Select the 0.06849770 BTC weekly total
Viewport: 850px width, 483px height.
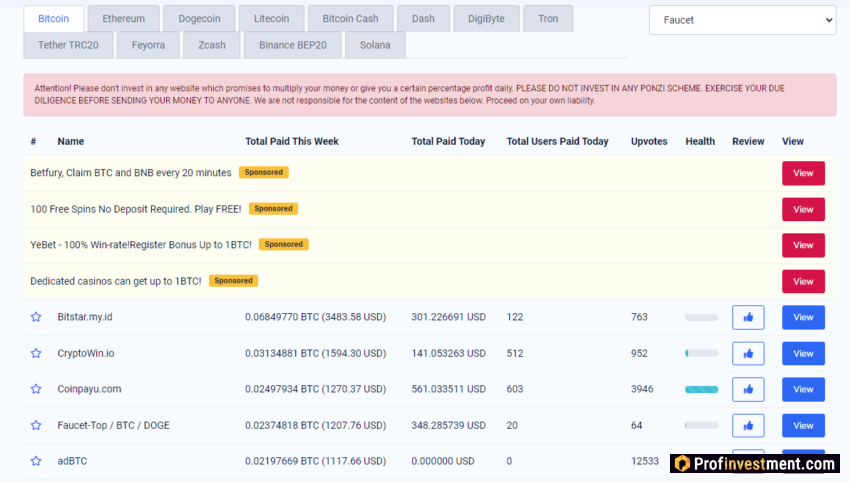click(x=315, y=317)
